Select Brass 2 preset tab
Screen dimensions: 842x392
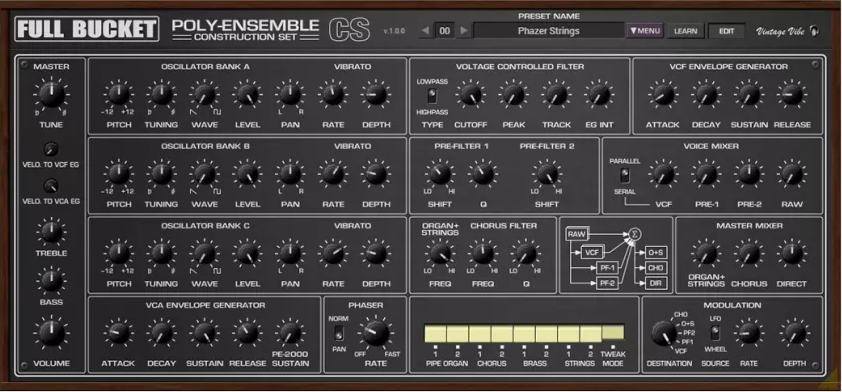coord(546,333)
